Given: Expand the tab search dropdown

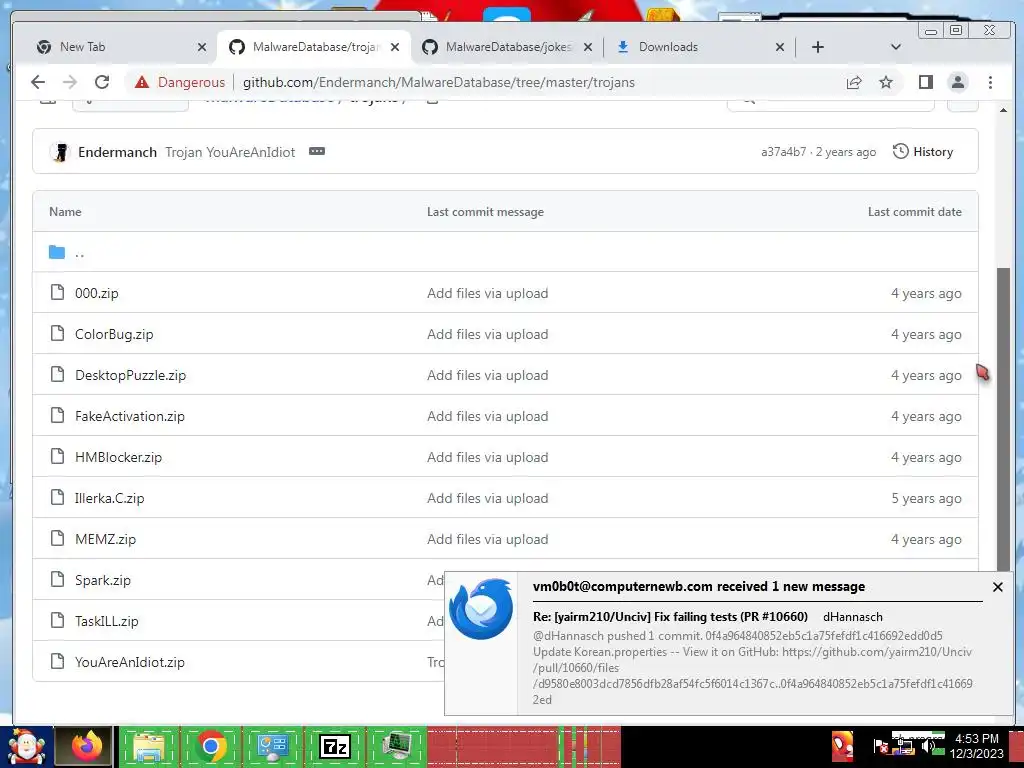Looking at the screenshot, I should click(896, 47).
